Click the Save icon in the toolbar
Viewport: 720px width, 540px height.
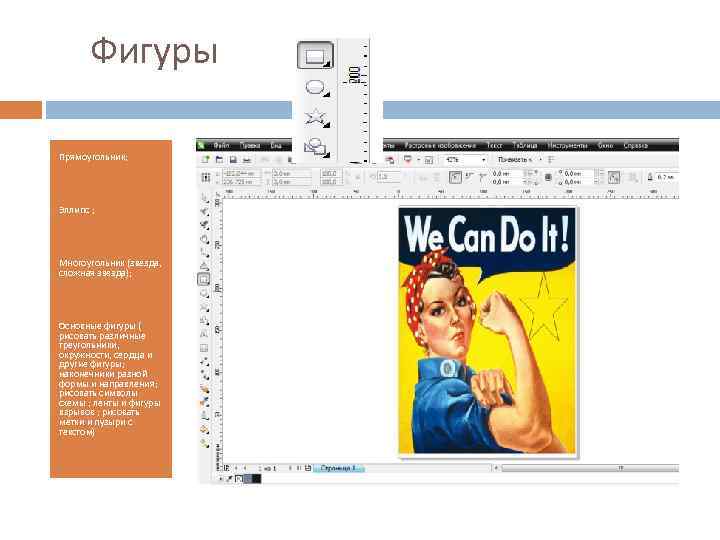[233, 159]
